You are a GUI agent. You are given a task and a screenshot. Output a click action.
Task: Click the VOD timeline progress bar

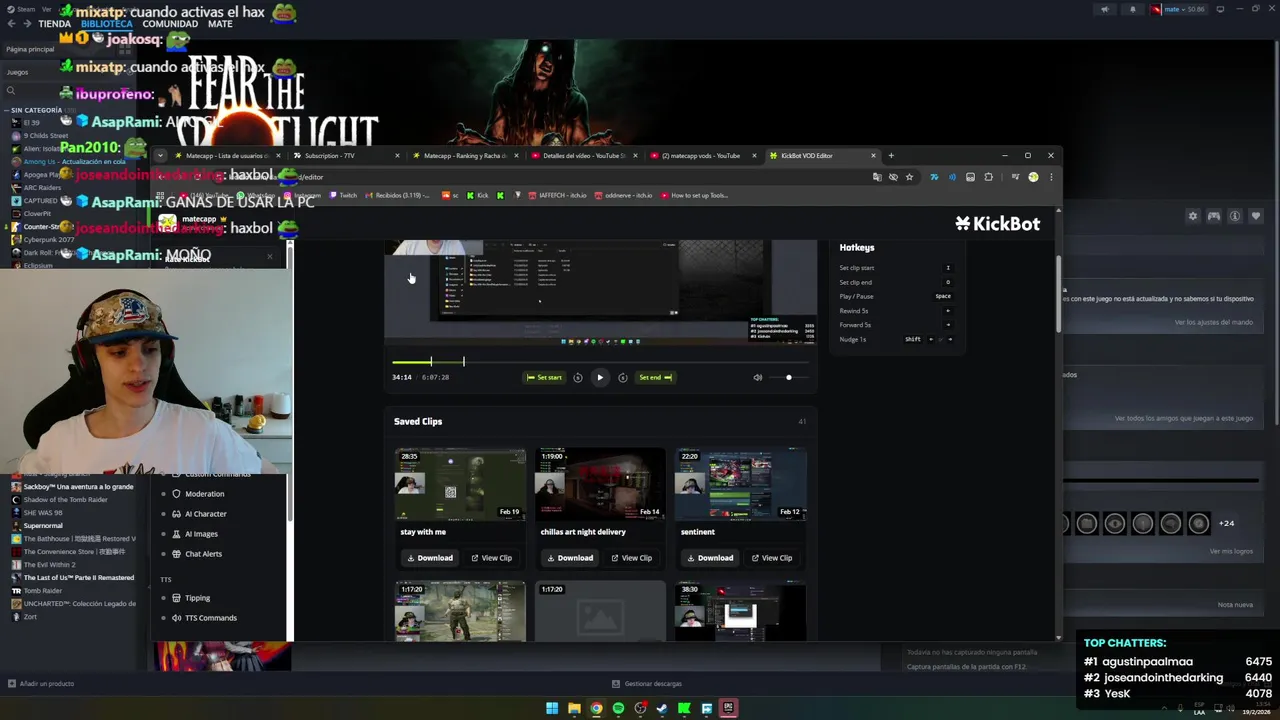coord(600,362)
